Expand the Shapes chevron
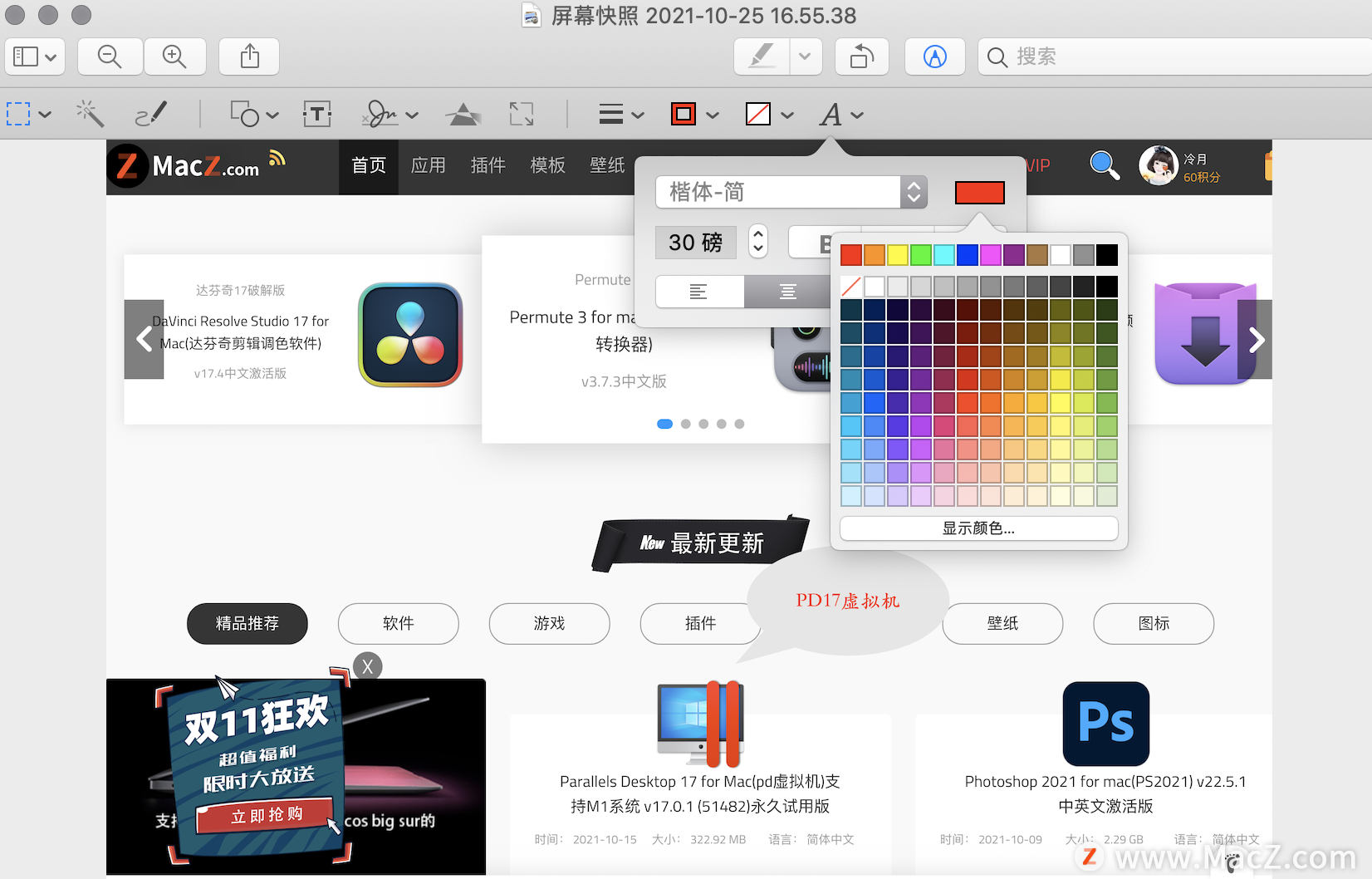Image resolution: width=1372 pixels, height=879 pixels. pos(272,115)
